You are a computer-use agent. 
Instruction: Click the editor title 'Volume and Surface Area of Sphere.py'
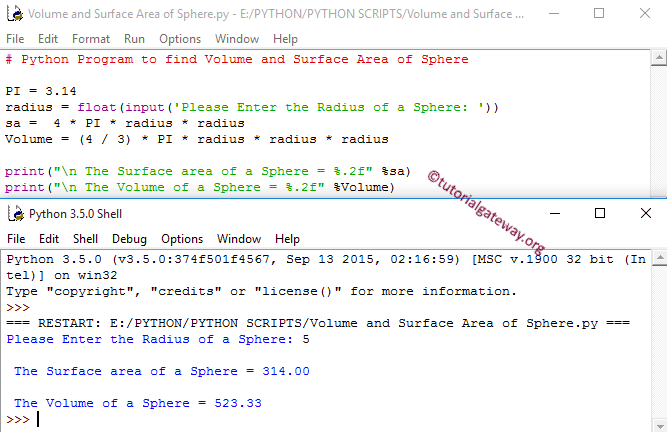coord(128,14)
